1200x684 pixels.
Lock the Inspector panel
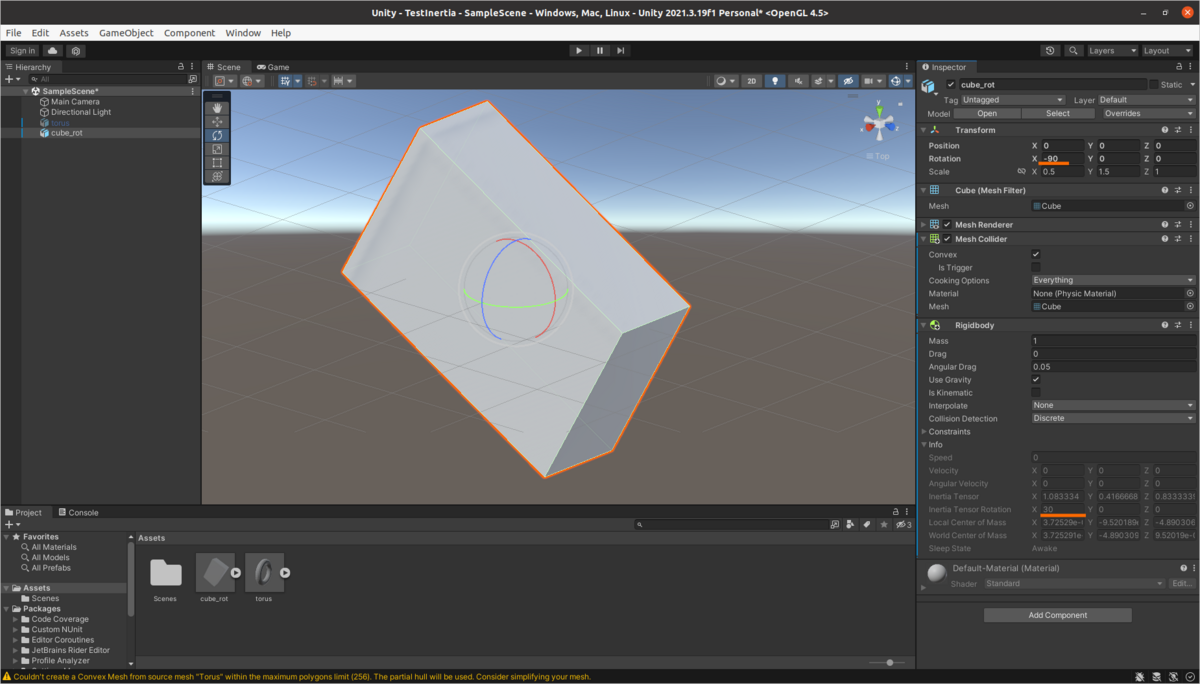pyautogui.click(x=1179, y=67)
